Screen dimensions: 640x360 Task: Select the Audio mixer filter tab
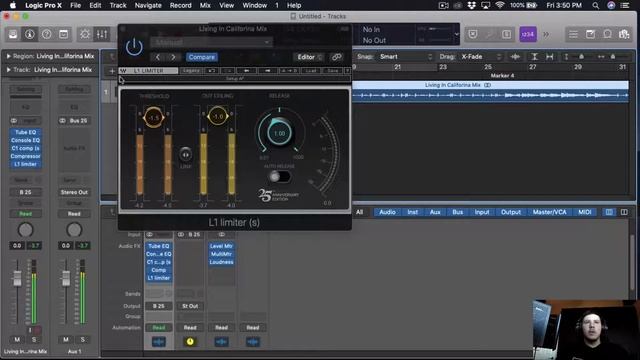(387, 212)
